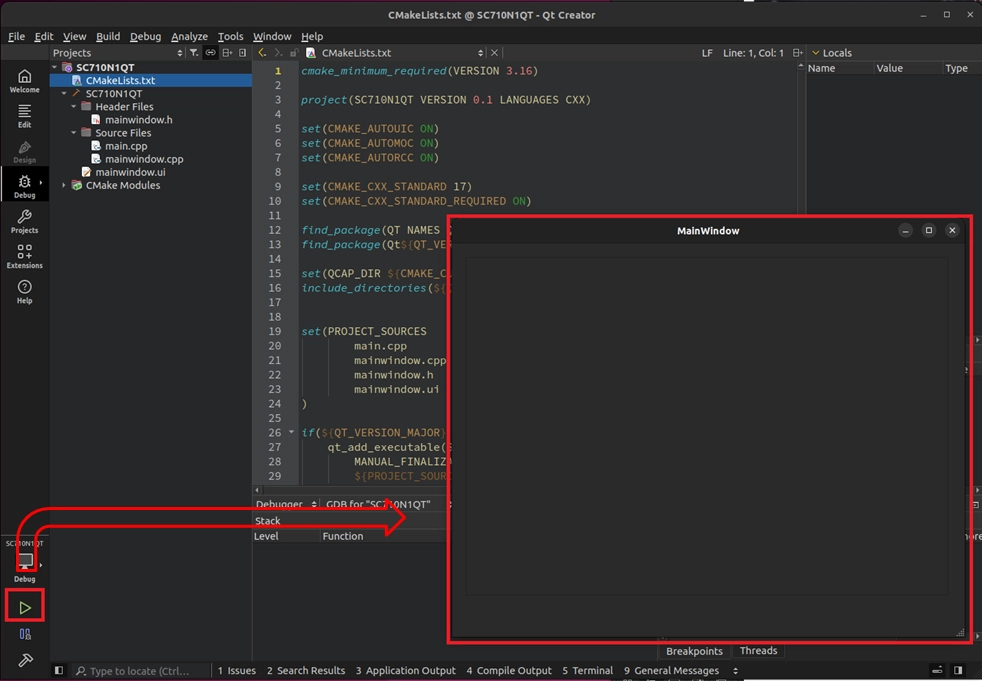Switch to Edit mode in sidebar
982x681 pixels.
point(24,115)
